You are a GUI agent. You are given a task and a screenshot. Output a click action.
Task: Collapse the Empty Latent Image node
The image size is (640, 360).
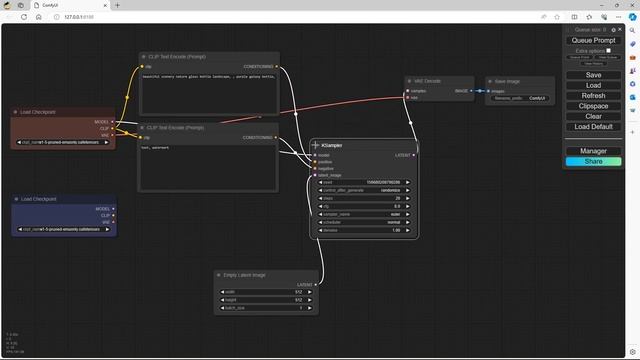tap(219, 275)
